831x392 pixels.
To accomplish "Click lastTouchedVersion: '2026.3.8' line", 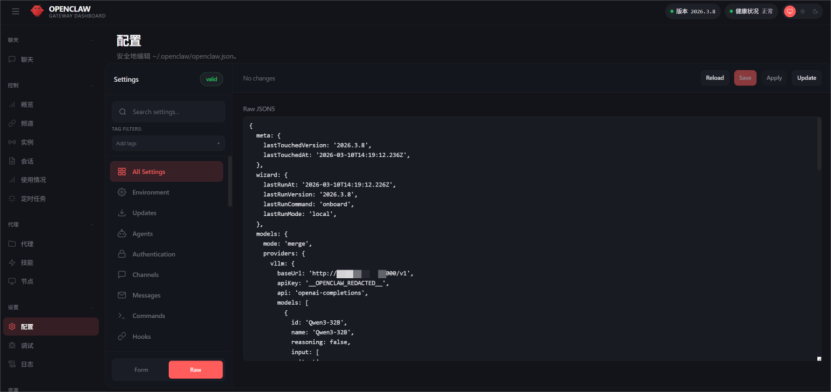I will tap(317, 146).
